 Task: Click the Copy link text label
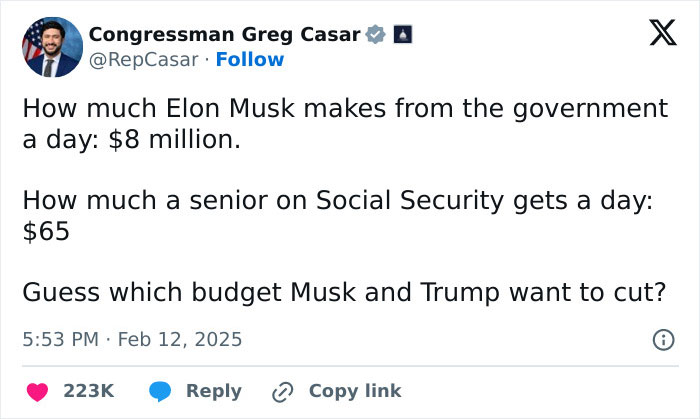[x=355, y=391]
